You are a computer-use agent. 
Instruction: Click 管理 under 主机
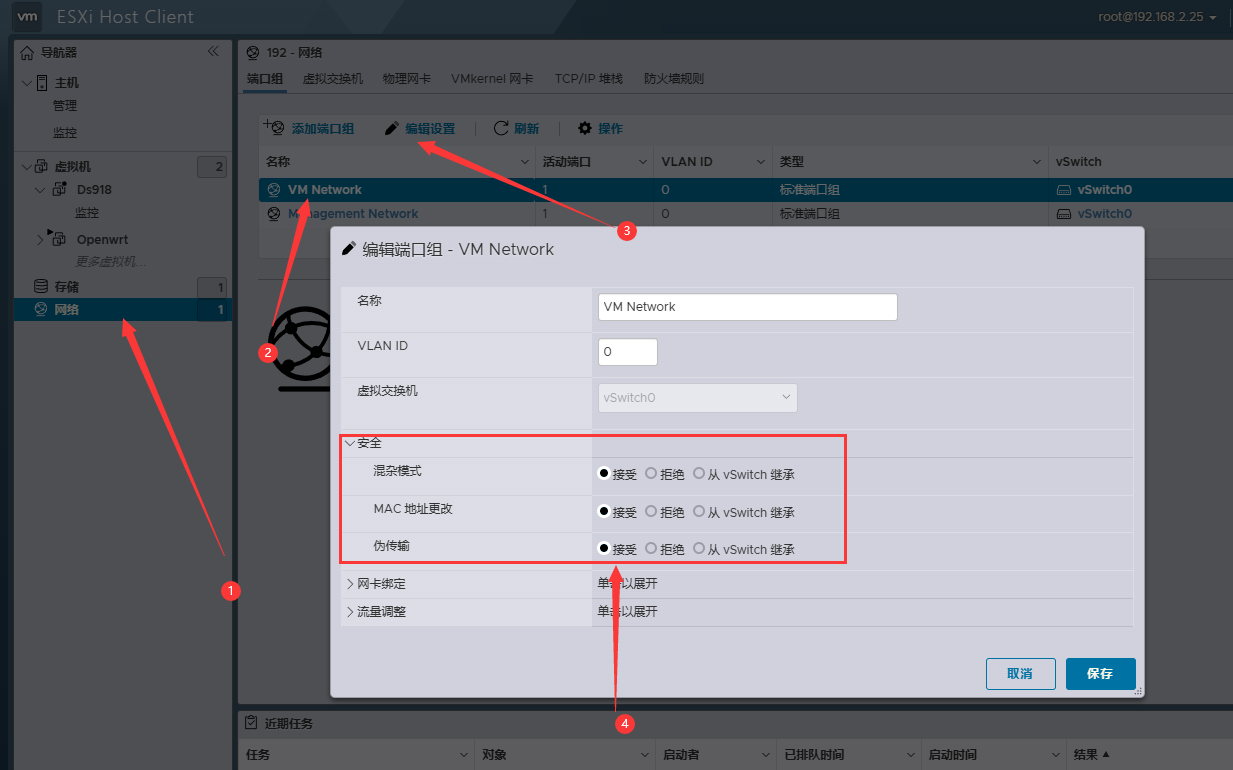(x=65, y=106)
